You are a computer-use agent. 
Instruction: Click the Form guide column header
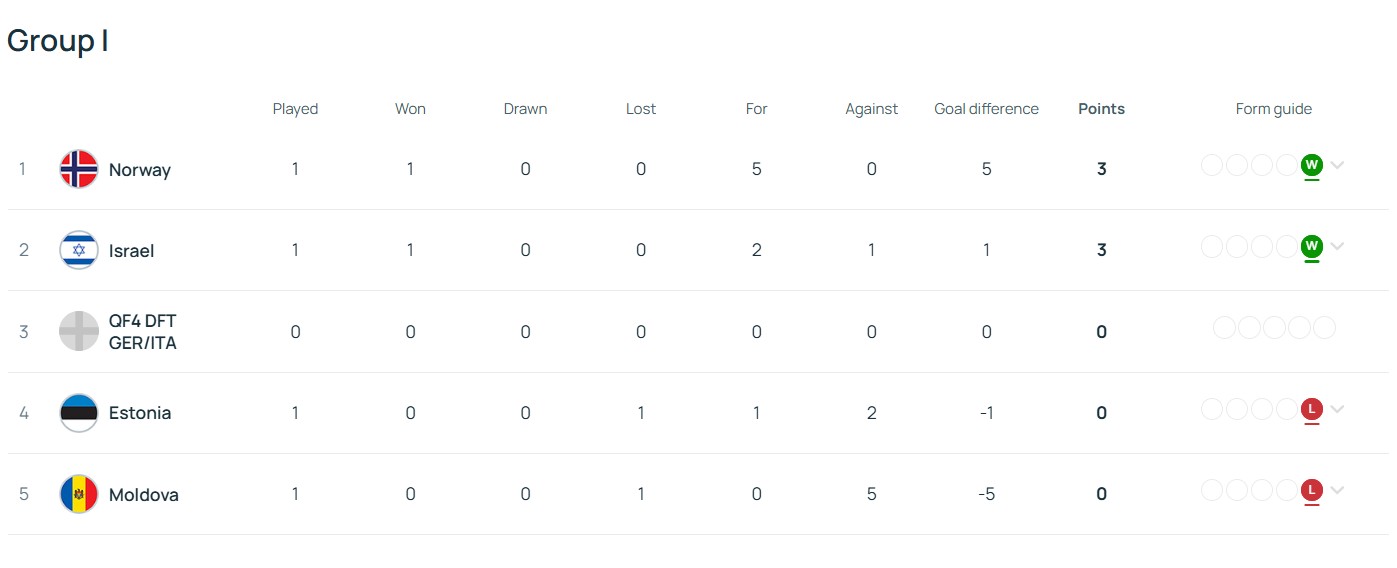coord(1273,109)
